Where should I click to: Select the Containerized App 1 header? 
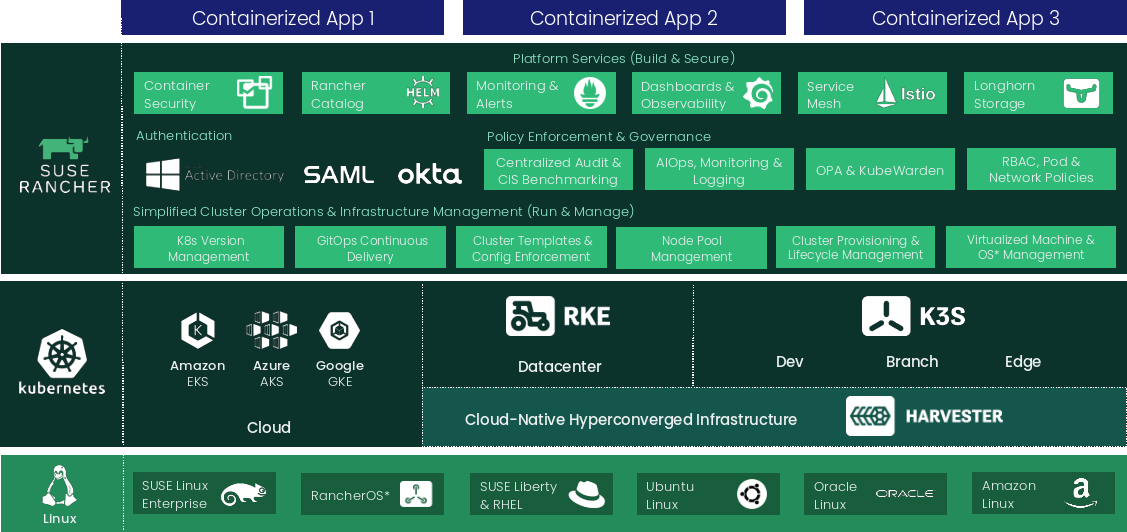[283, 18]
